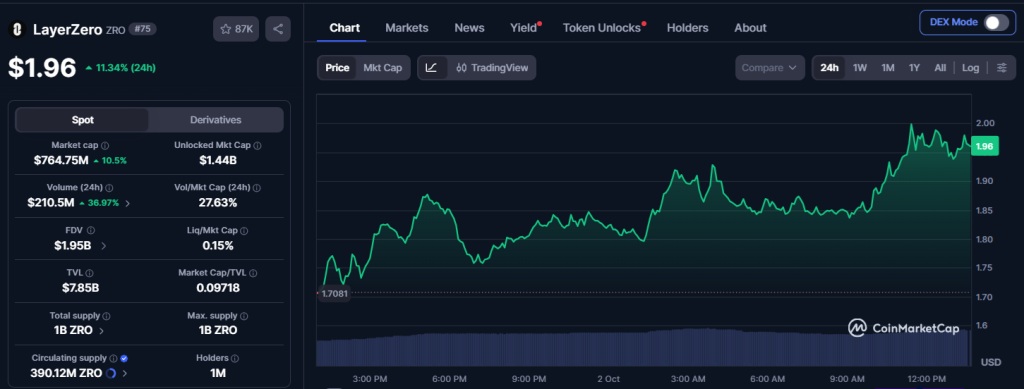Screen dimensions: 1024x389
Task: Open the About tab
Action: tap(750, 28)
